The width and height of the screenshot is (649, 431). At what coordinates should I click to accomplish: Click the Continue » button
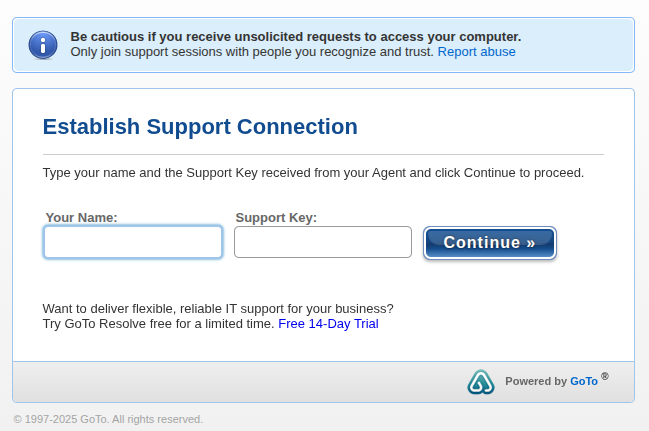click(490, 243)
